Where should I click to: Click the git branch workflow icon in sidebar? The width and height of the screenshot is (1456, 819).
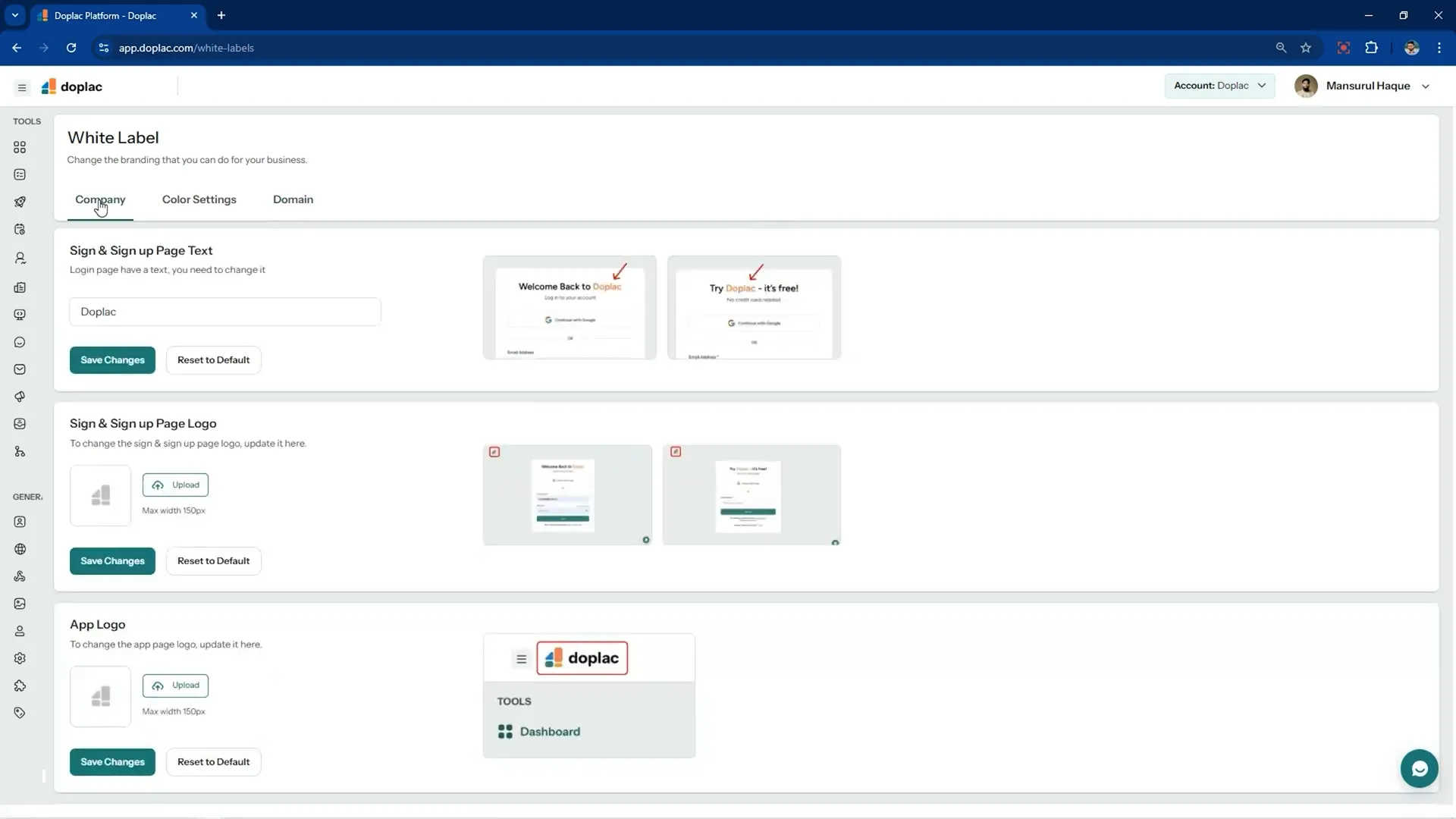[20, 452]
